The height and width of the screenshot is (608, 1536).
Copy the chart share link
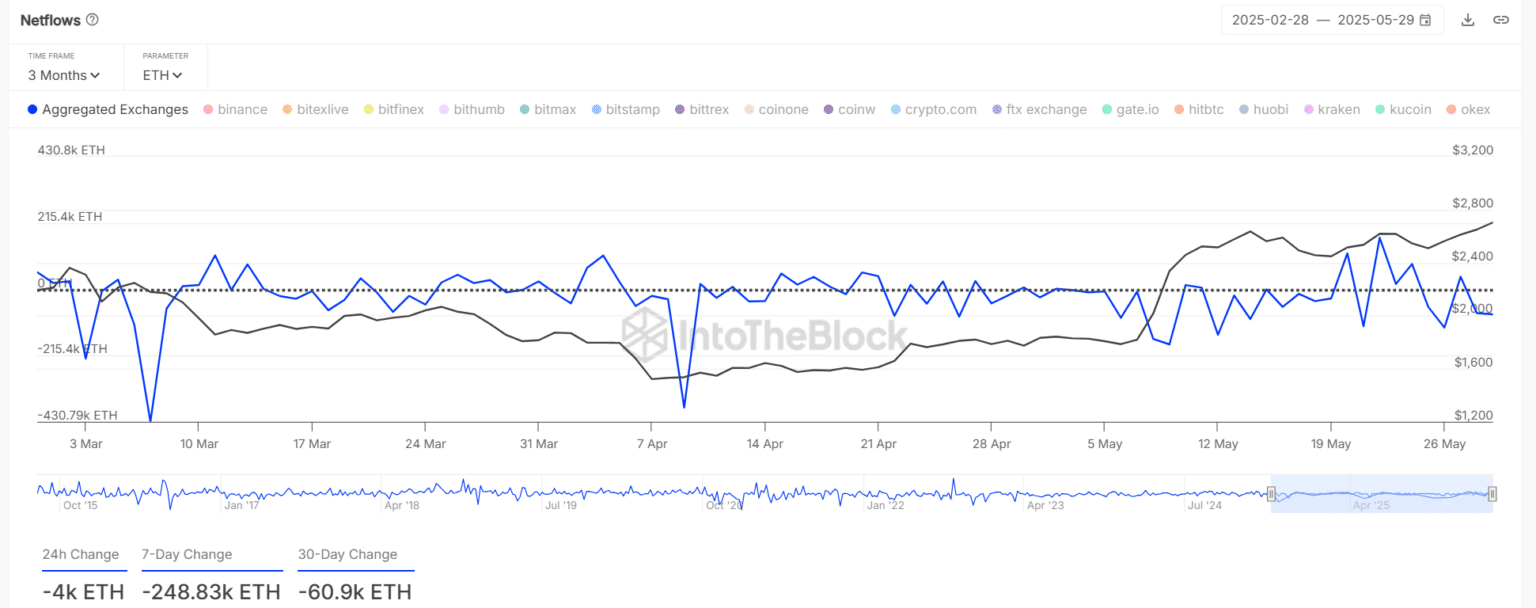point(1501,20)
